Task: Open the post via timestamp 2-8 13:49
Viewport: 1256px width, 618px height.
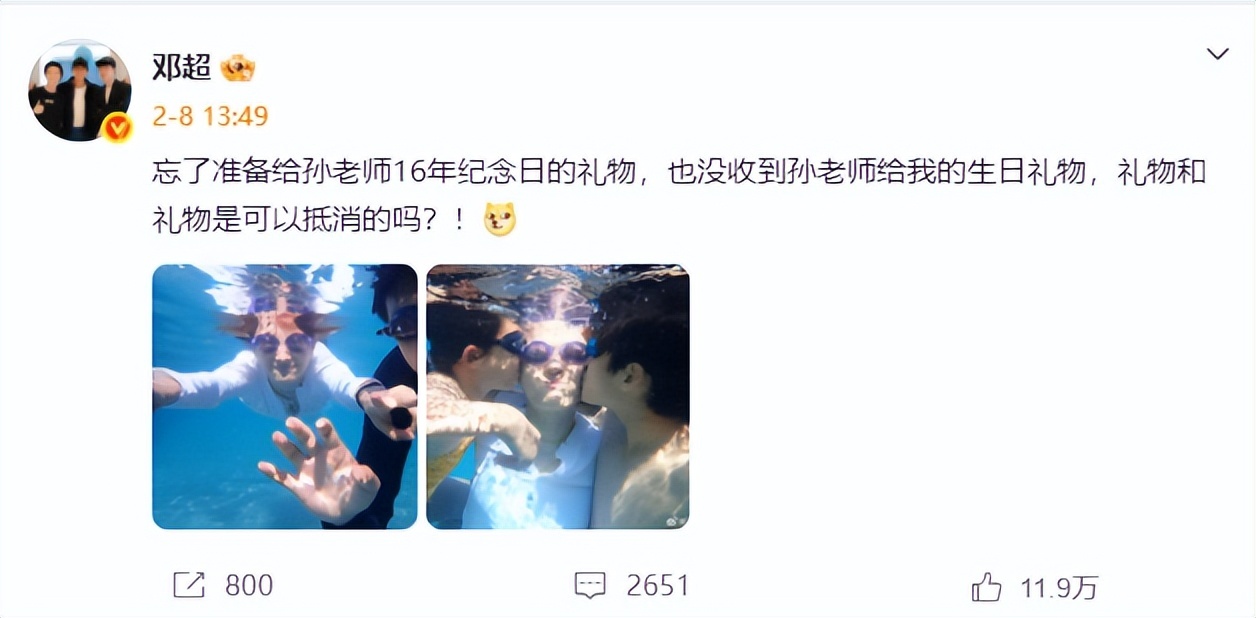Action: pyautogui.click(x=210, y=116)
